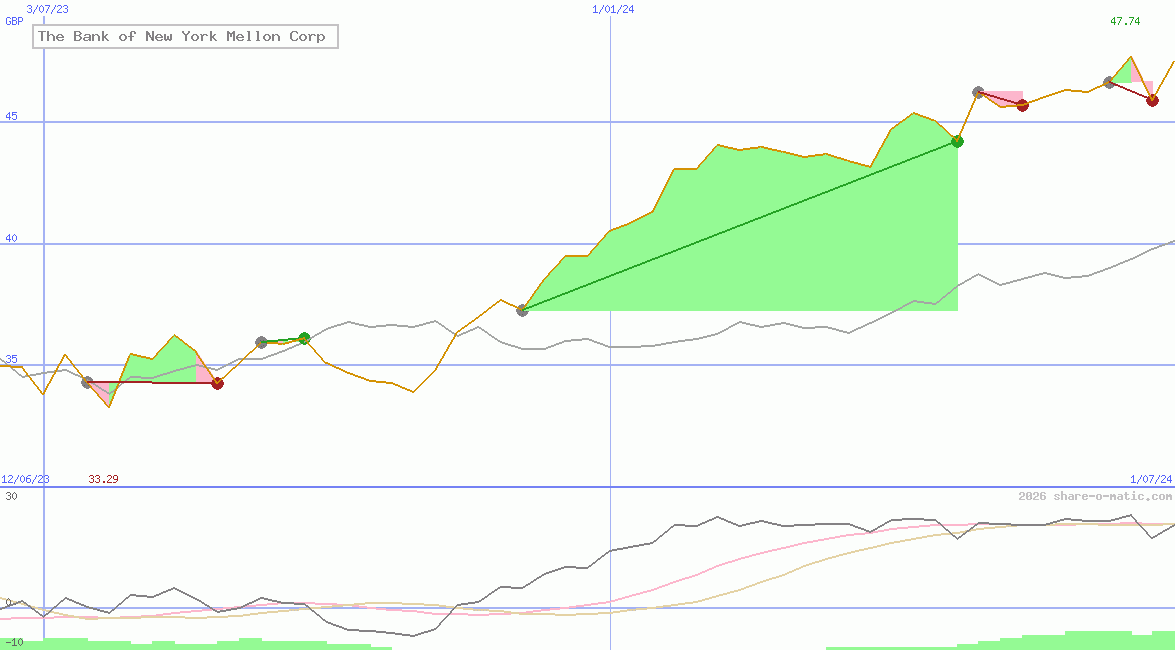This screenshot has height=650, width=1175.
Task: Click the gray entry marker above 45 line
Action: pyautogui.click(x=978, y=92)
